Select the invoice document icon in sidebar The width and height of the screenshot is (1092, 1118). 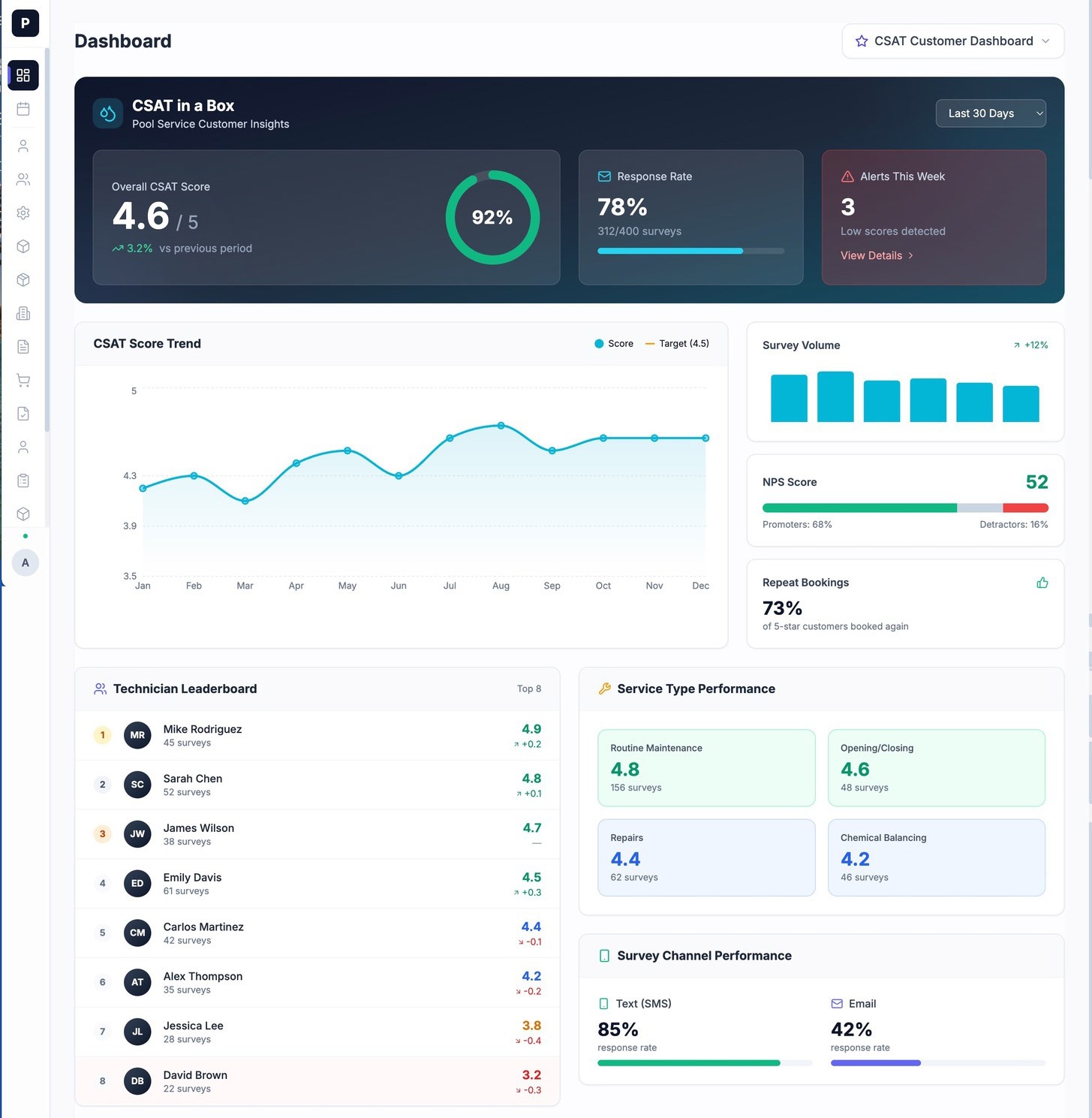coord(23,347)
